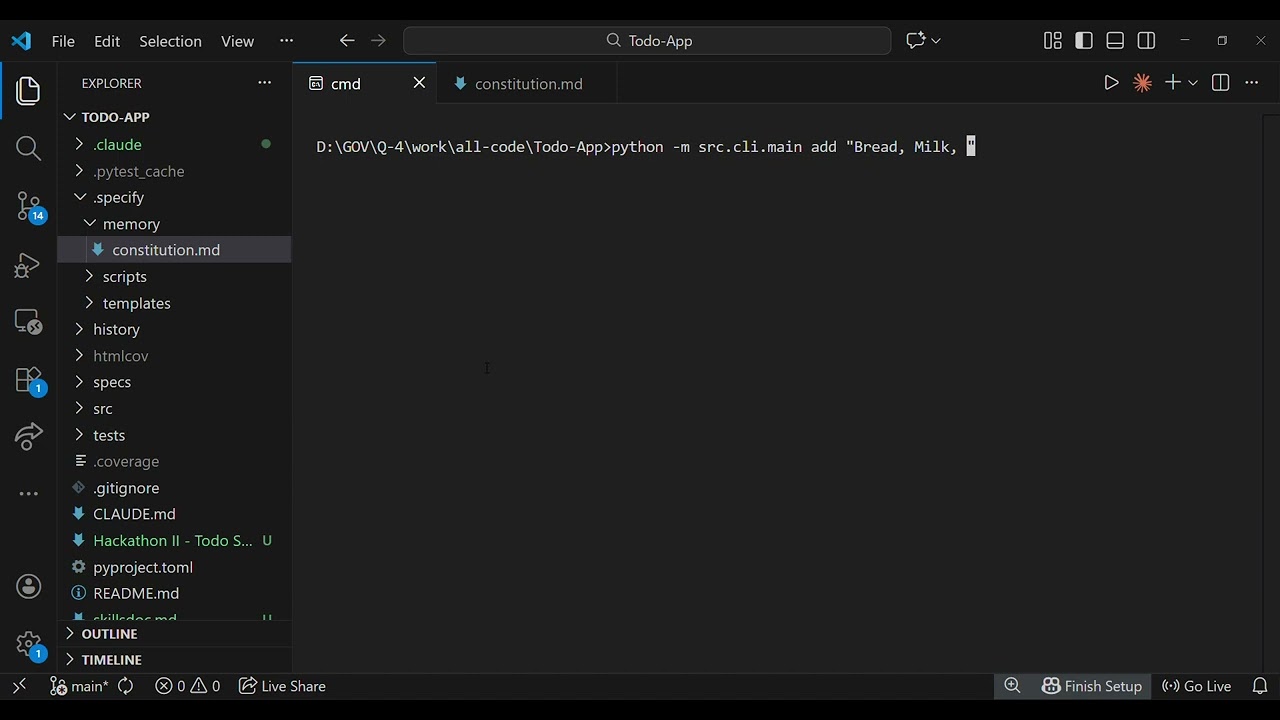Click Finish Setup in status bar
This screenshot has height=720, width=1280.
[1092, 686]
